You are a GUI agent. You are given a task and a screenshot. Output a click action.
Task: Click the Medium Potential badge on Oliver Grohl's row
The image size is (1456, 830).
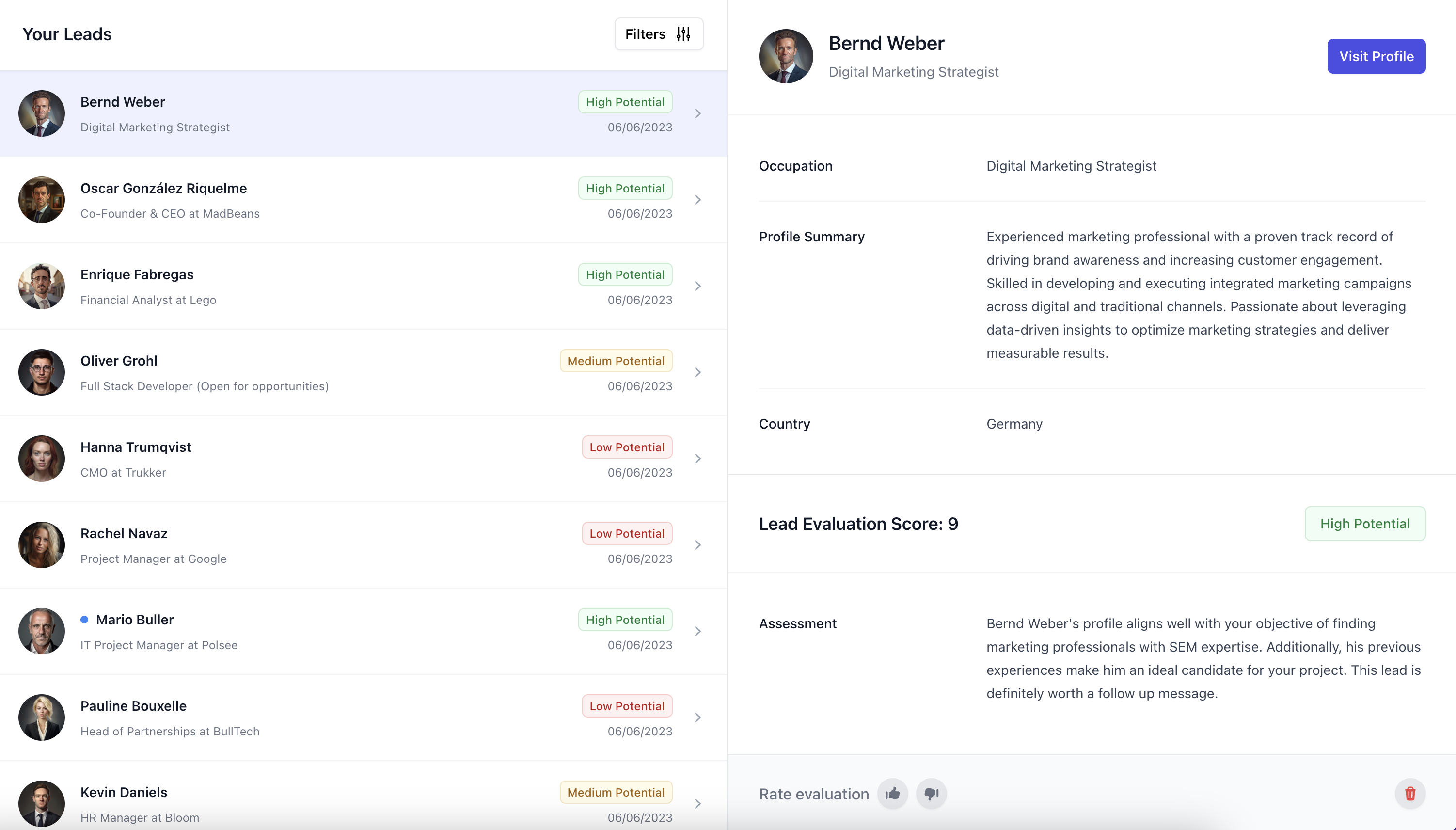point(615,360)
